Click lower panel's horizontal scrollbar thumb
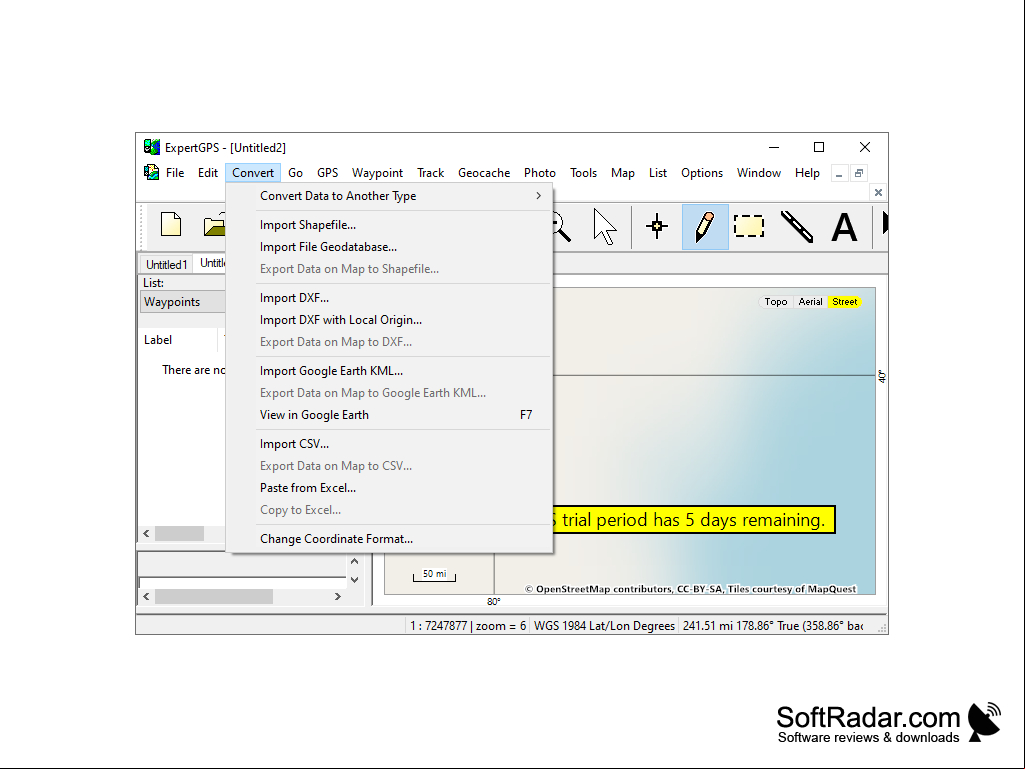 pyautogui.click(x=214, y=596)
